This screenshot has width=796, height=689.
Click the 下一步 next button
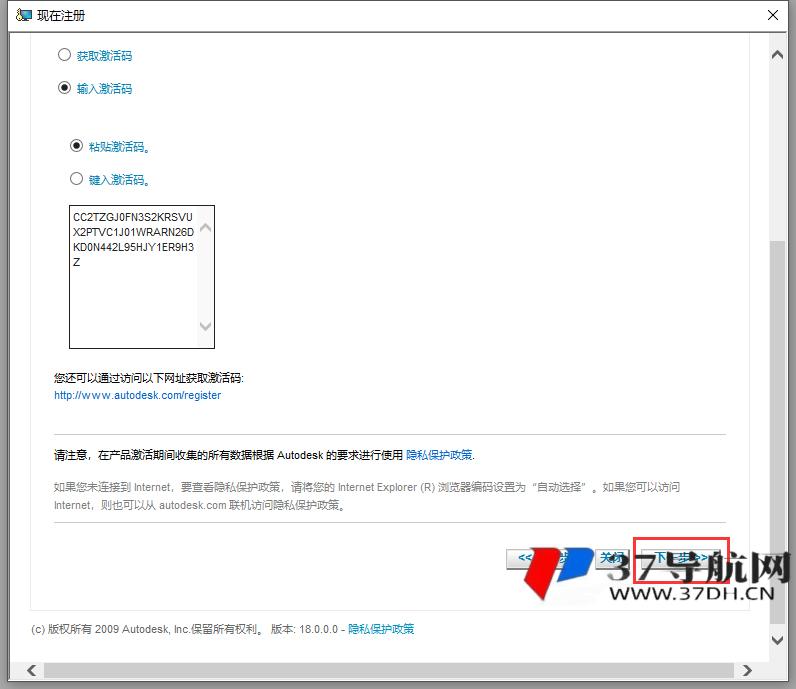click(x=681, y=559)
